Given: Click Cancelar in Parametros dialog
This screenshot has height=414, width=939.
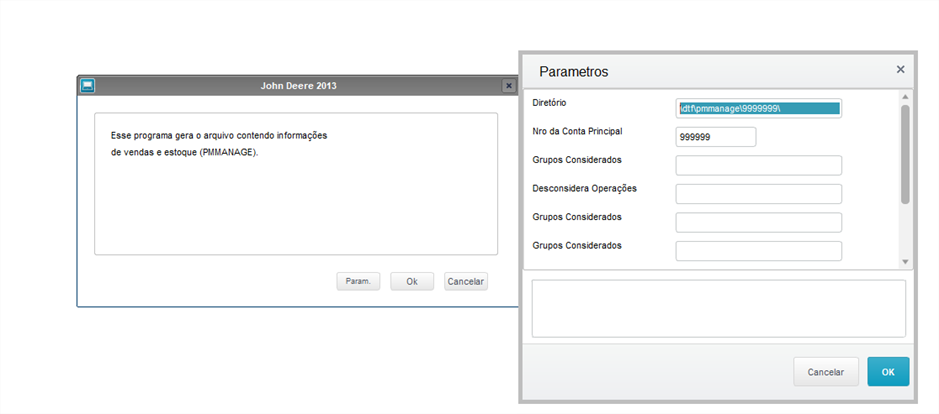Looking at the screenshot, I should 826,372.
